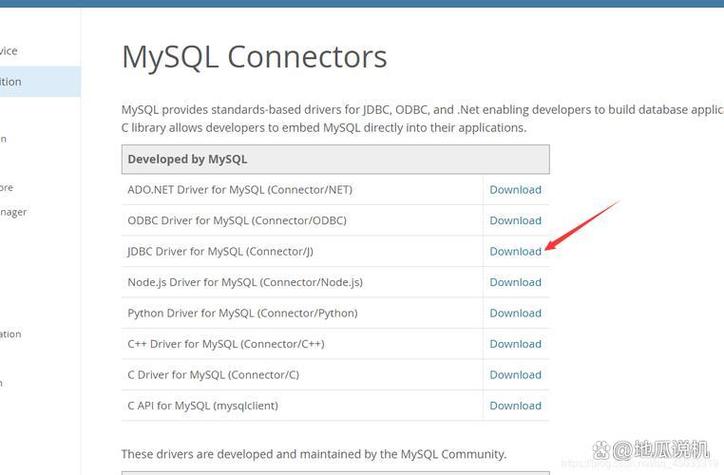Viewport: 724px width, 475px height.
Task: Click 'Node.js Driver for MySQL (Connector/Node.js)' text
Action: pos(245,283)
